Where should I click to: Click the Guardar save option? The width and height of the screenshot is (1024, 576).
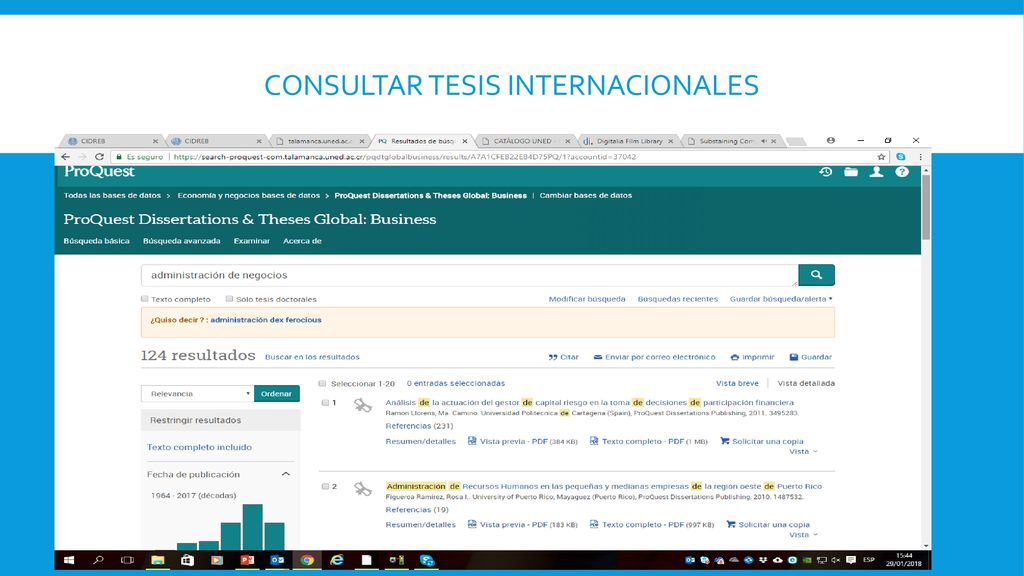click(810, 357)
